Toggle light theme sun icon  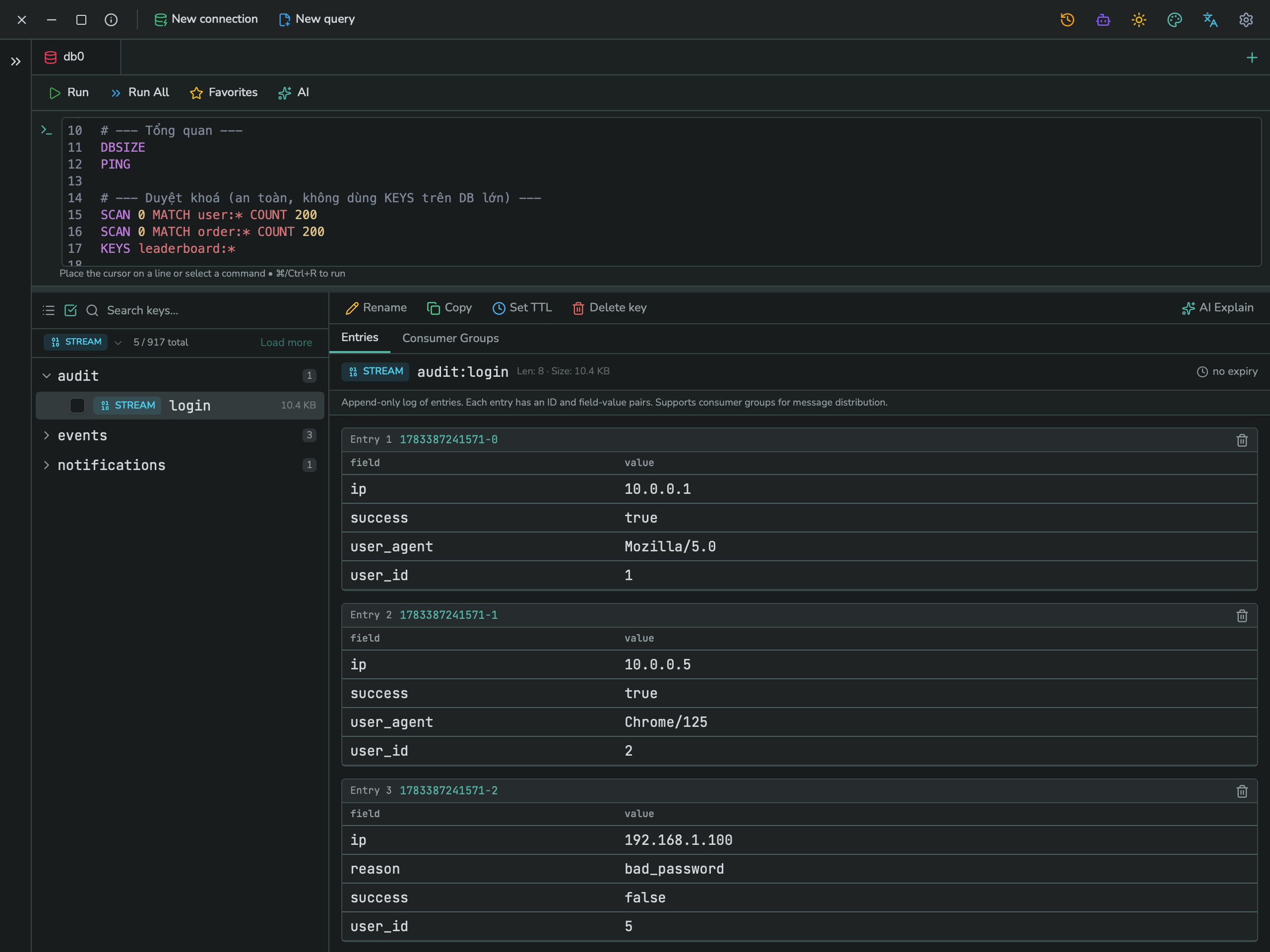(x=1139, y=19)
